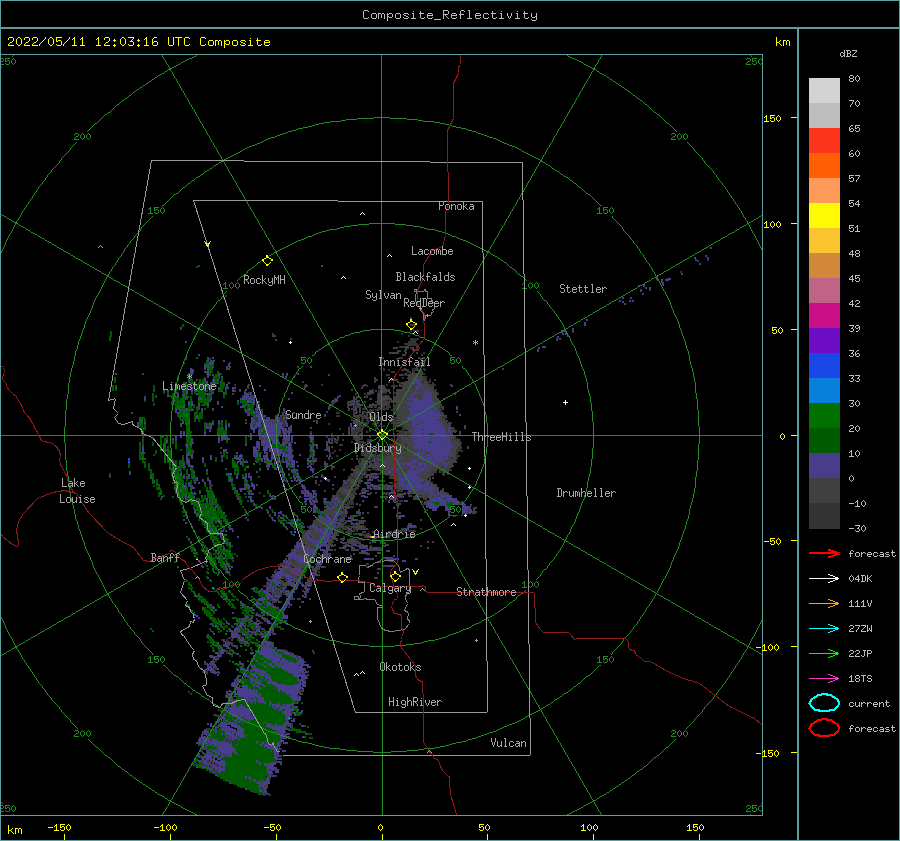Click the bright red 65 dBZ swatch
The width and height of the screenshot is (900, 841).
[824, 140]
